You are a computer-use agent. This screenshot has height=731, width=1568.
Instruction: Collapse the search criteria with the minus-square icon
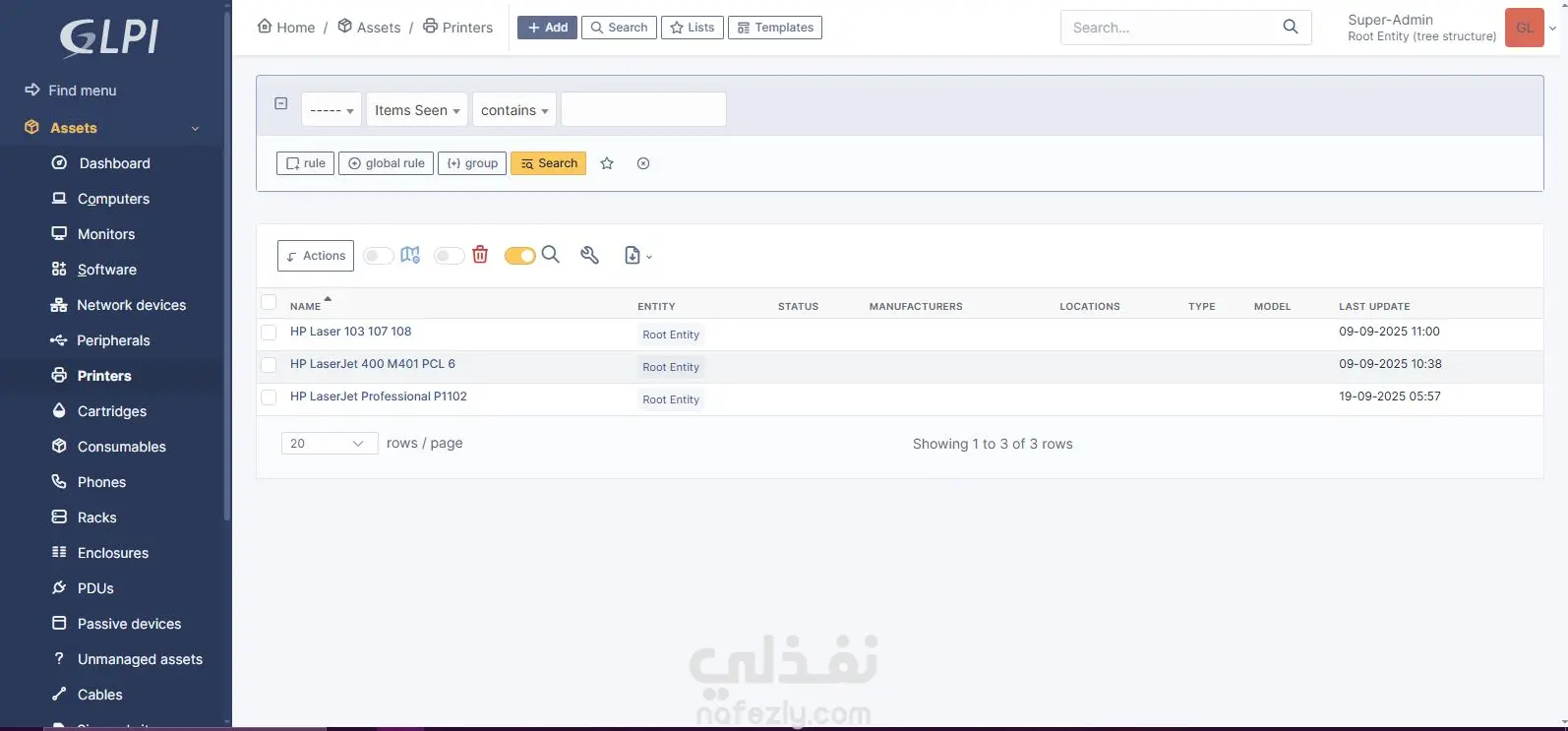(281, 103)
